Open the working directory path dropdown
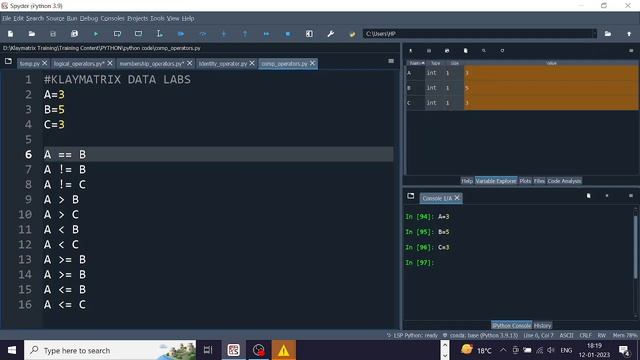 [594, 34]
